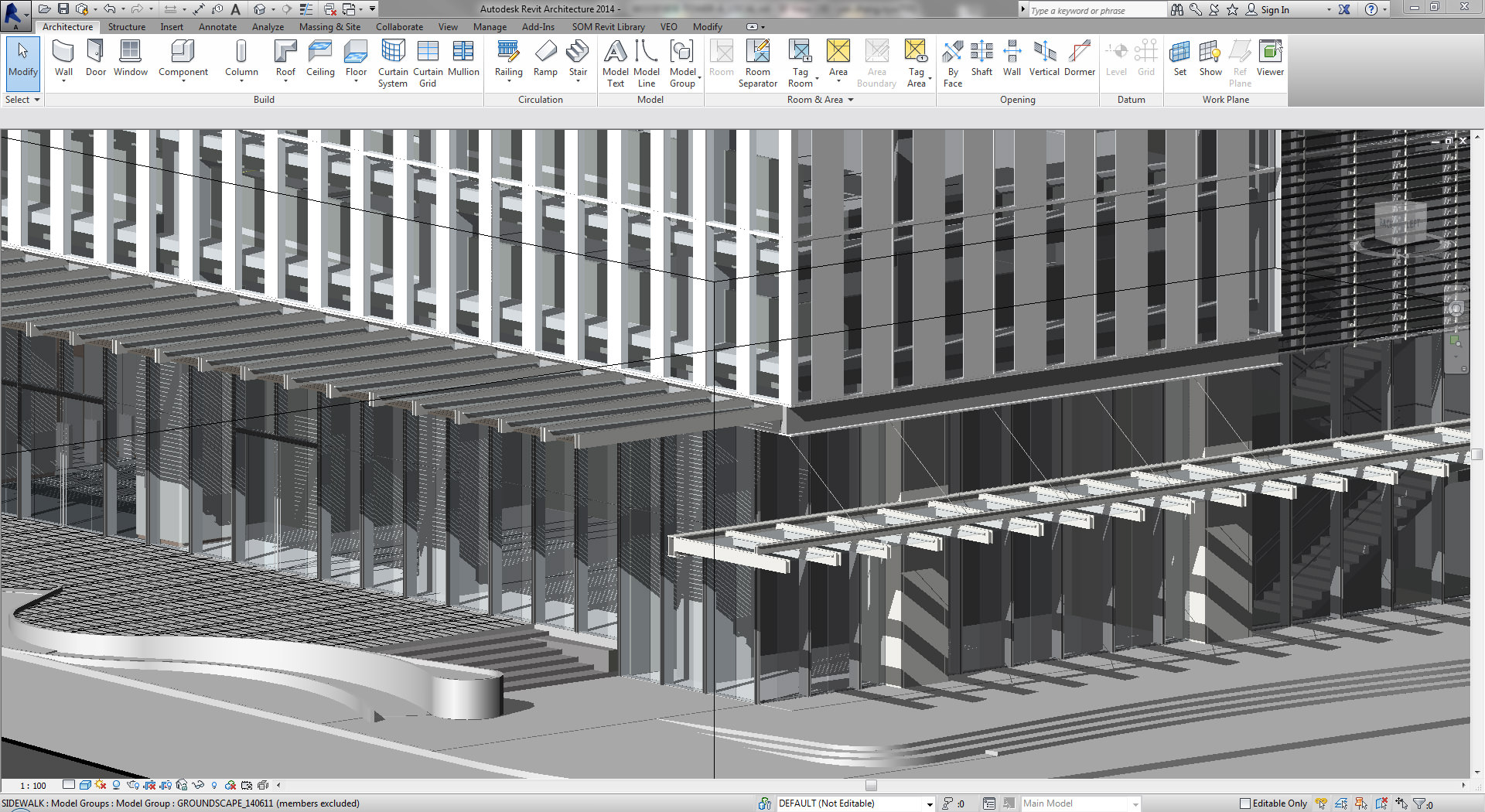The image size is (1485, 812).
Task: Choose the Stair tool
Action: point(578,60)
